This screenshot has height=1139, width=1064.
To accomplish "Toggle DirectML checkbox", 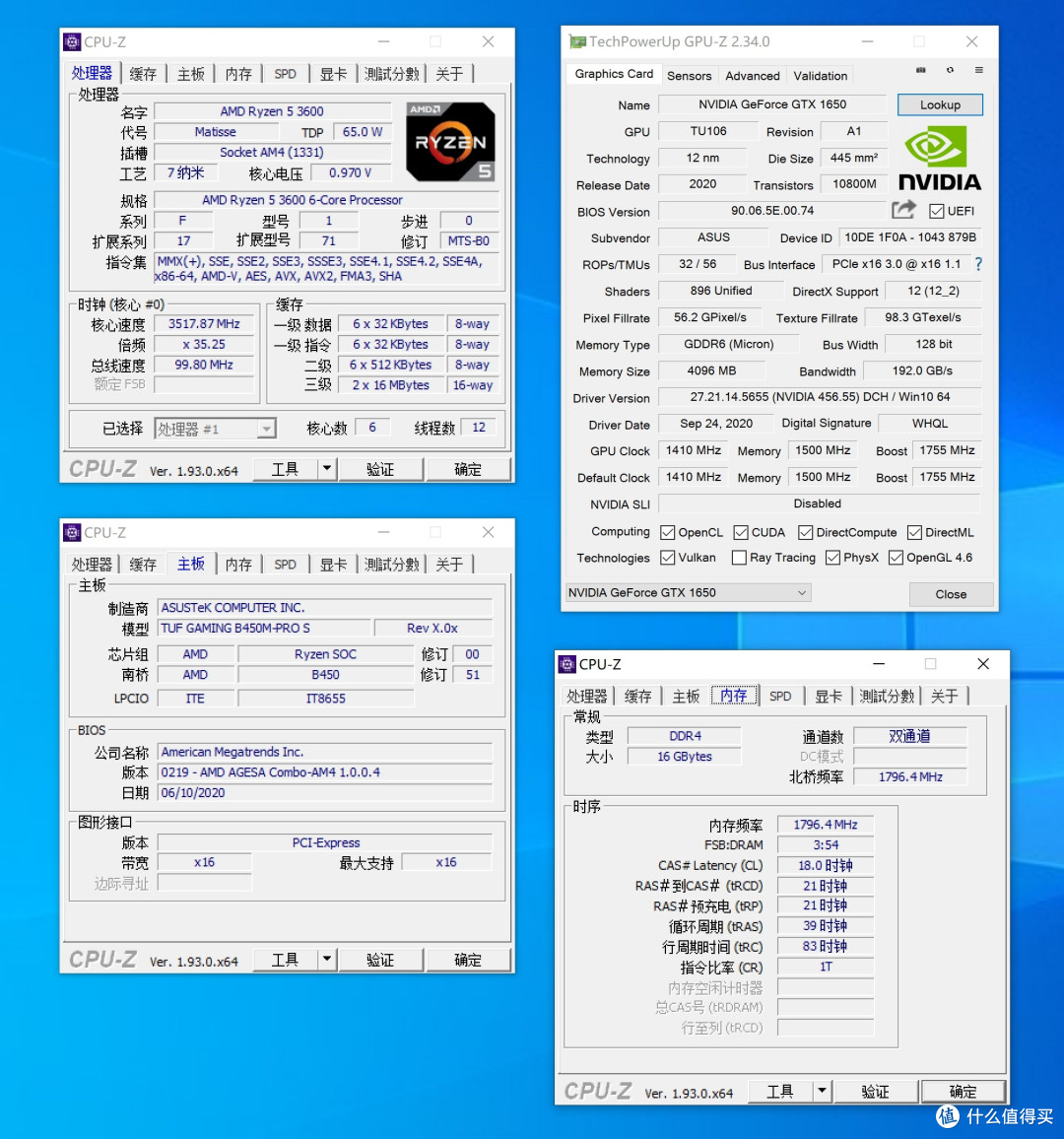I will point(915,532).
